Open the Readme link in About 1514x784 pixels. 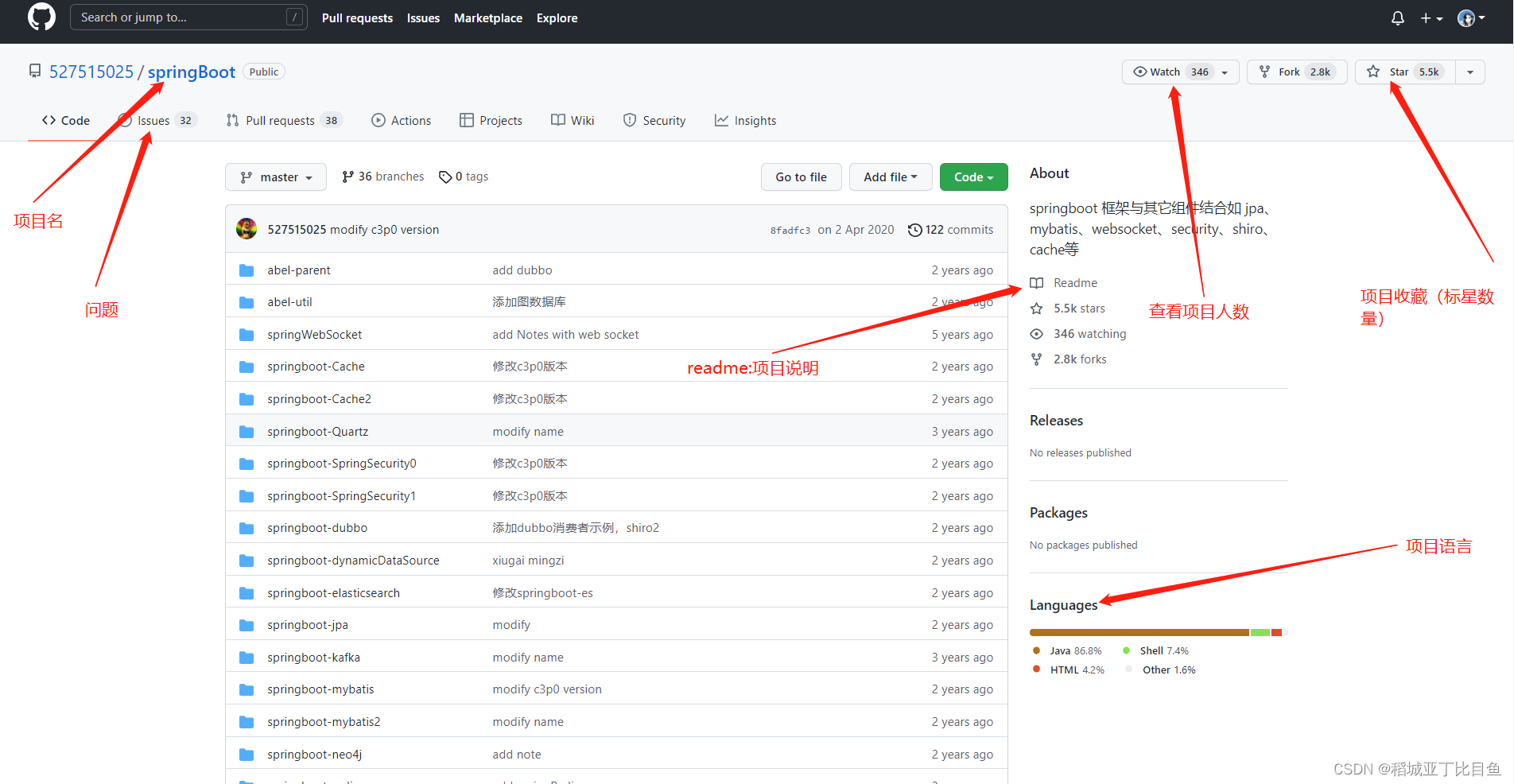[x=1064, y=283]
